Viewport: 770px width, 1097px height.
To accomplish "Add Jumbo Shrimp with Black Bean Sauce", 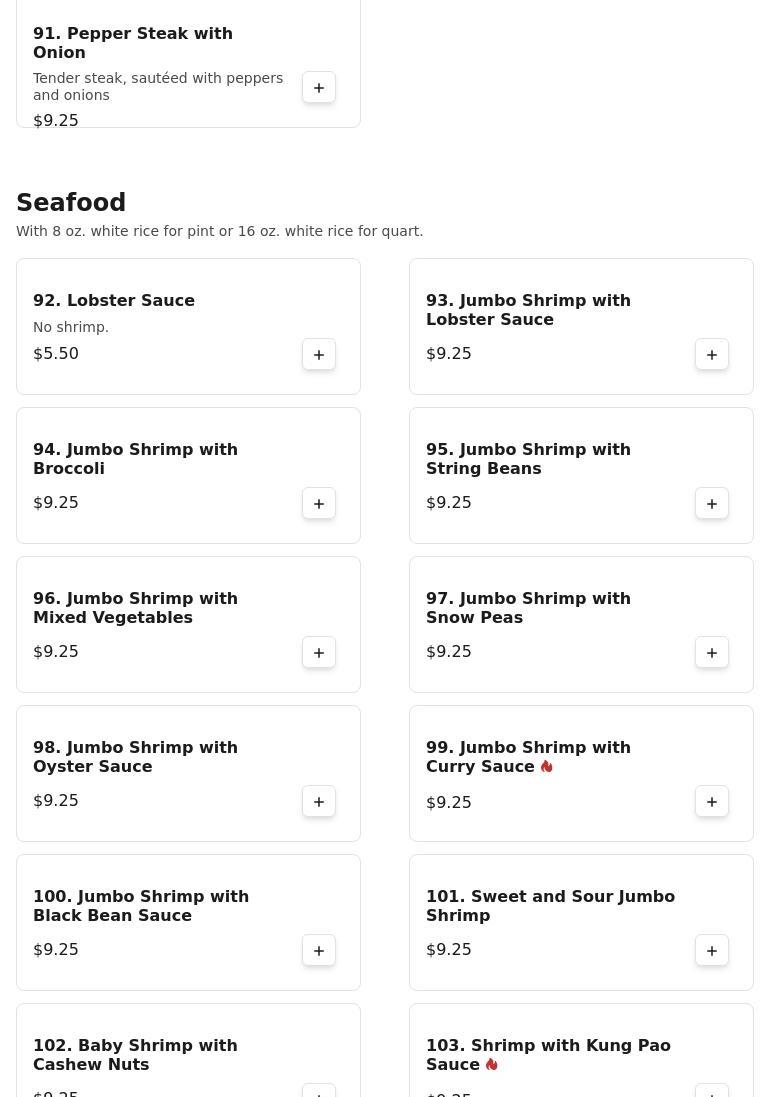I will (319, 951).
